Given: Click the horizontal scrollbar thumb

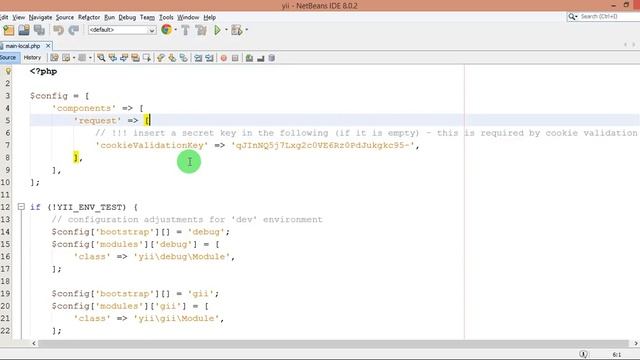Looking at the screenshot, I should click(333, 343).
